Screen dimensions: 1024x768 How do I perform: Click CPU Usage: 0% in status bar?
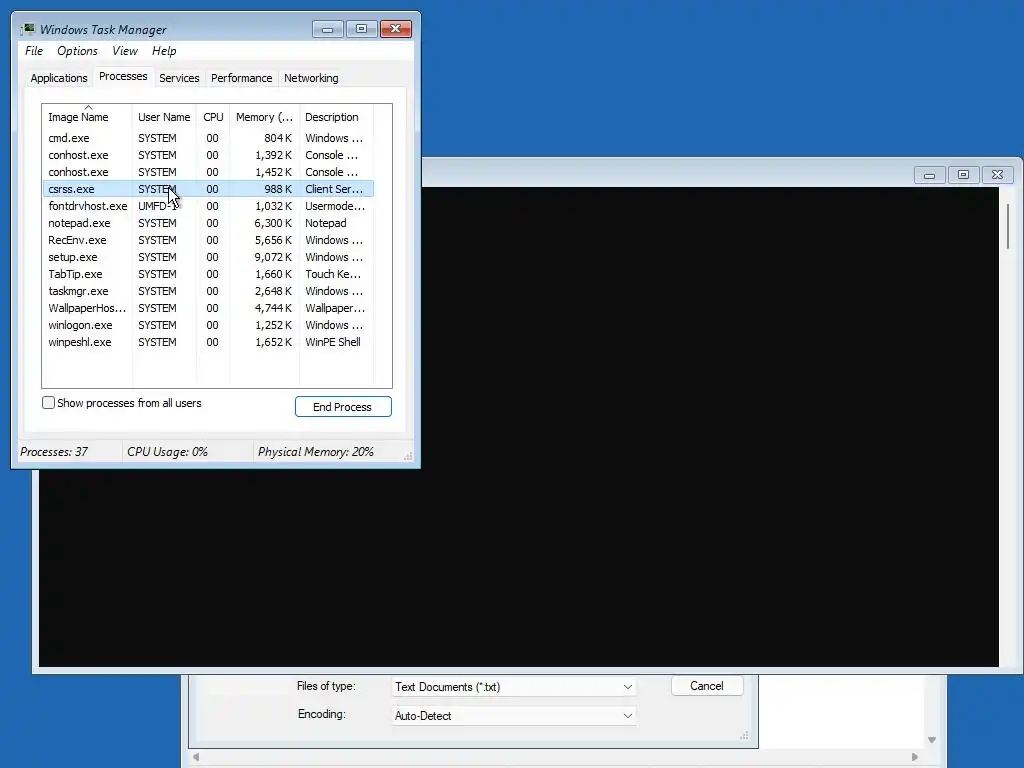coord(167,452)
